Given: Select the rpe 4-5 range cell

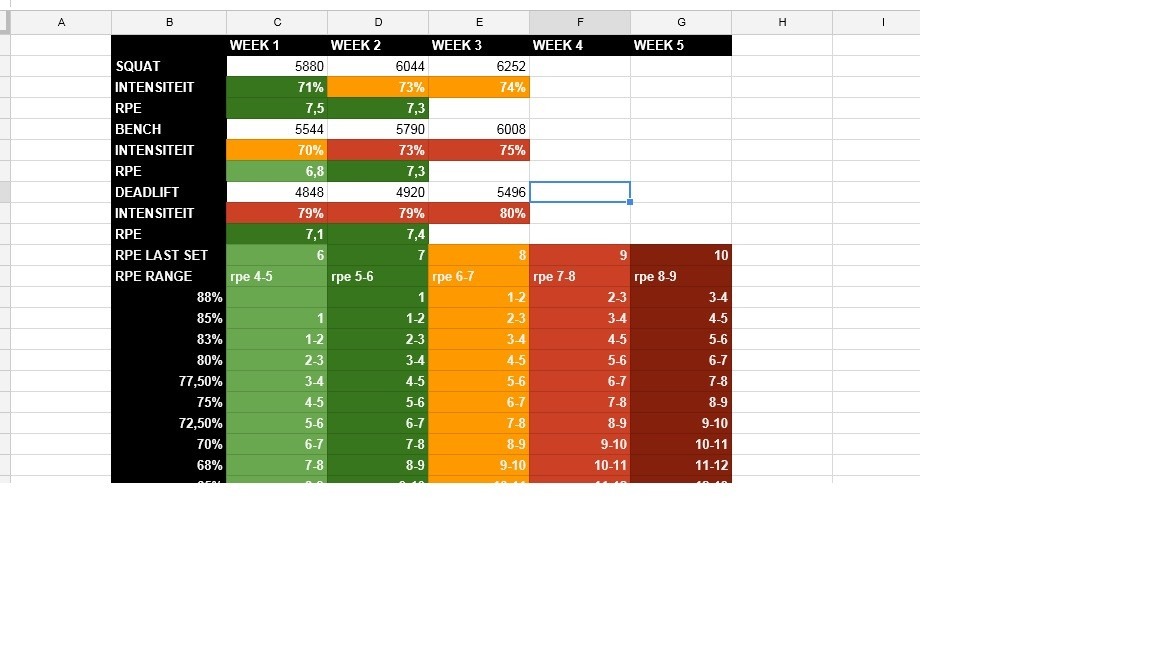Looking at the screenshot, I should [x=277, y=276].
